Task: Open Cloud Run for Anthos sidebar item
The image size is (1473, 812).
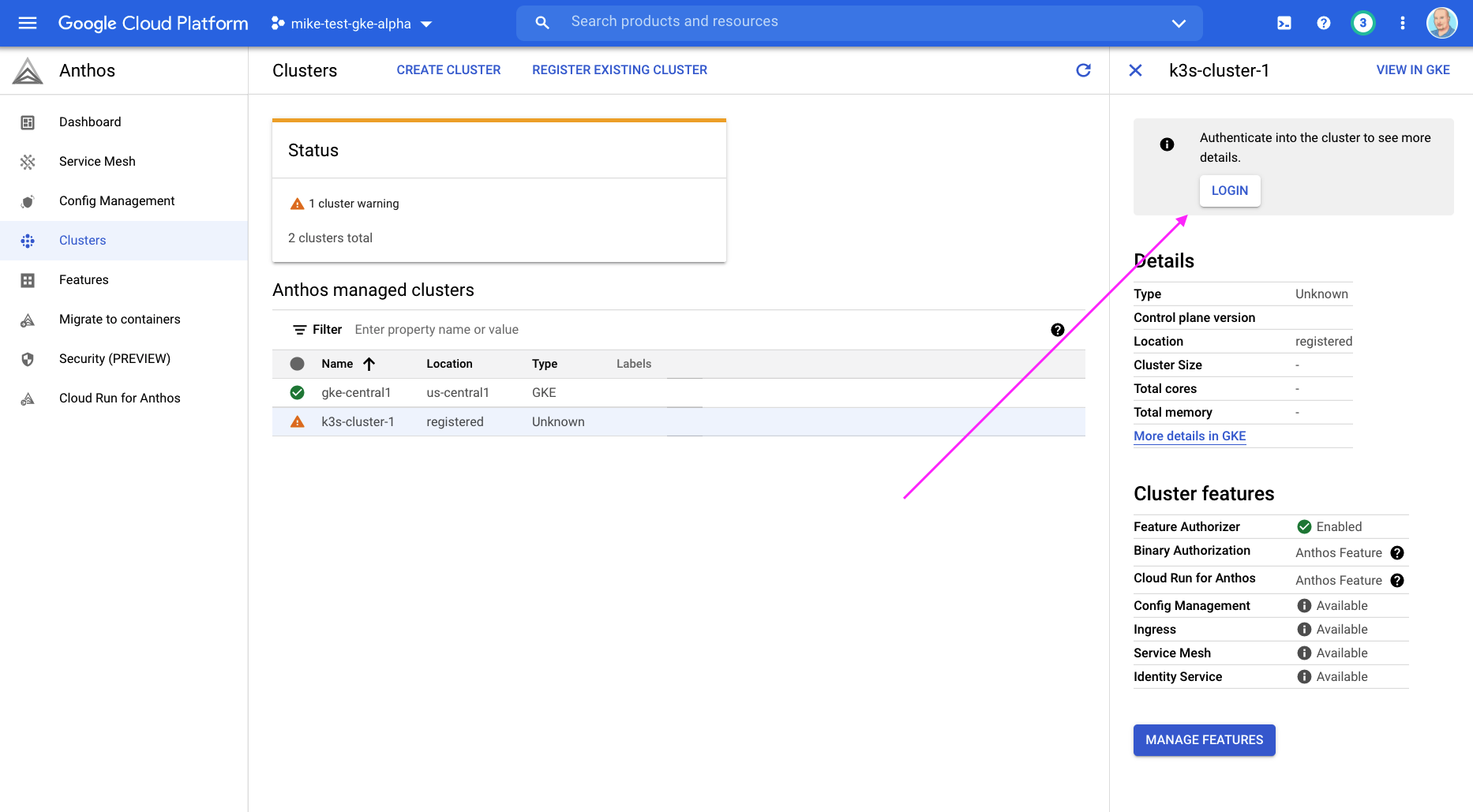Action: click(x=124, y=399)
